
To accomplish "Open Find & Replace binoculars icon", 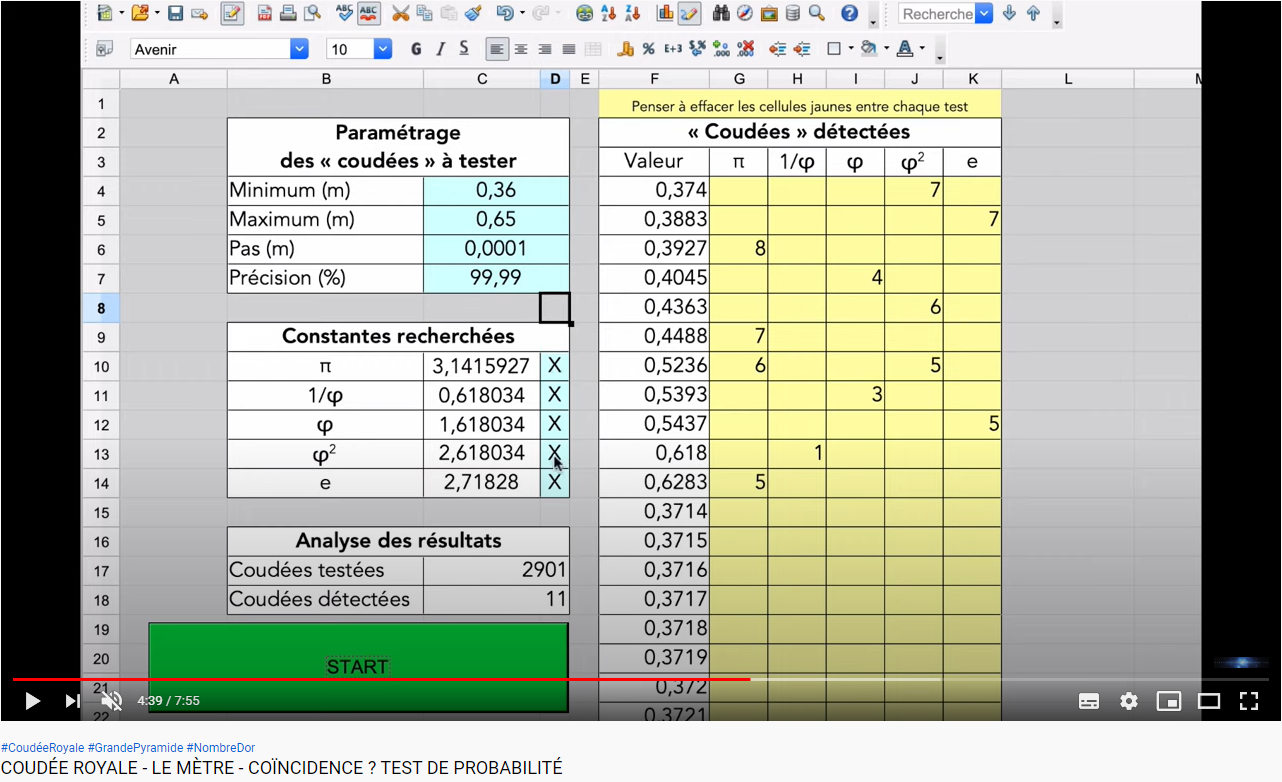I will click(721, 14).
